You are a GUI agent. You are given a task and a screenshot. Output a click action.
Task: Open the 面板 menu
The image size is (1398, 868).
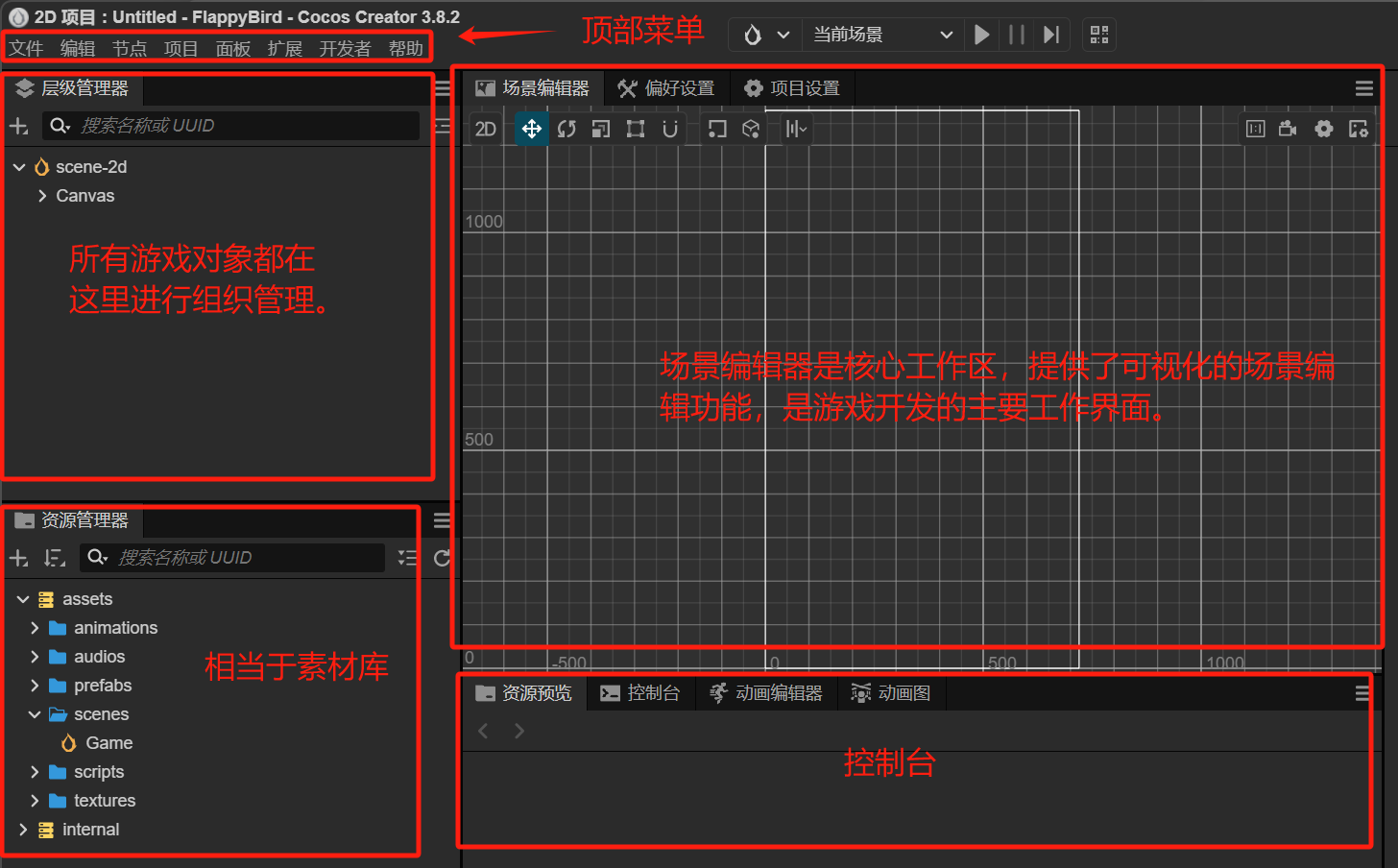coord(233,49)
